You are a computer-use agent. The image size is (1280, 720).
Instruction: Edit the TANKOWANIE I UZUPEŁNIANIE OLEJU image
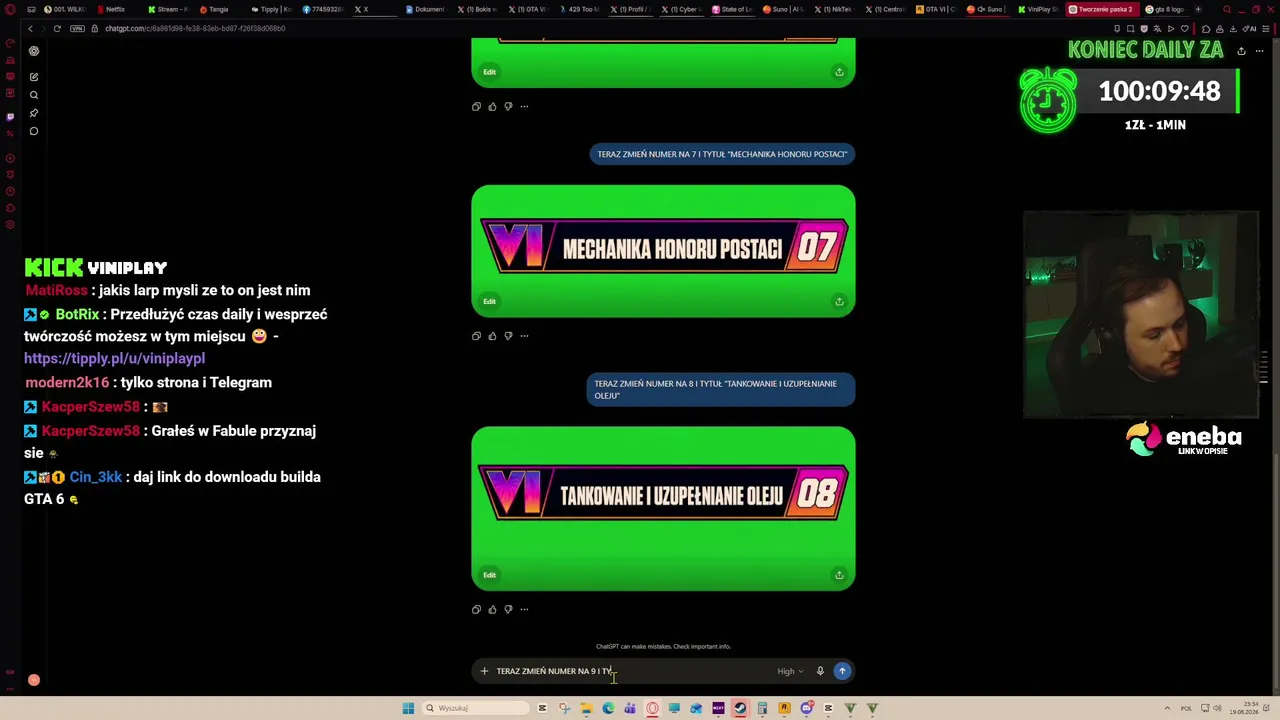point(489,575)
